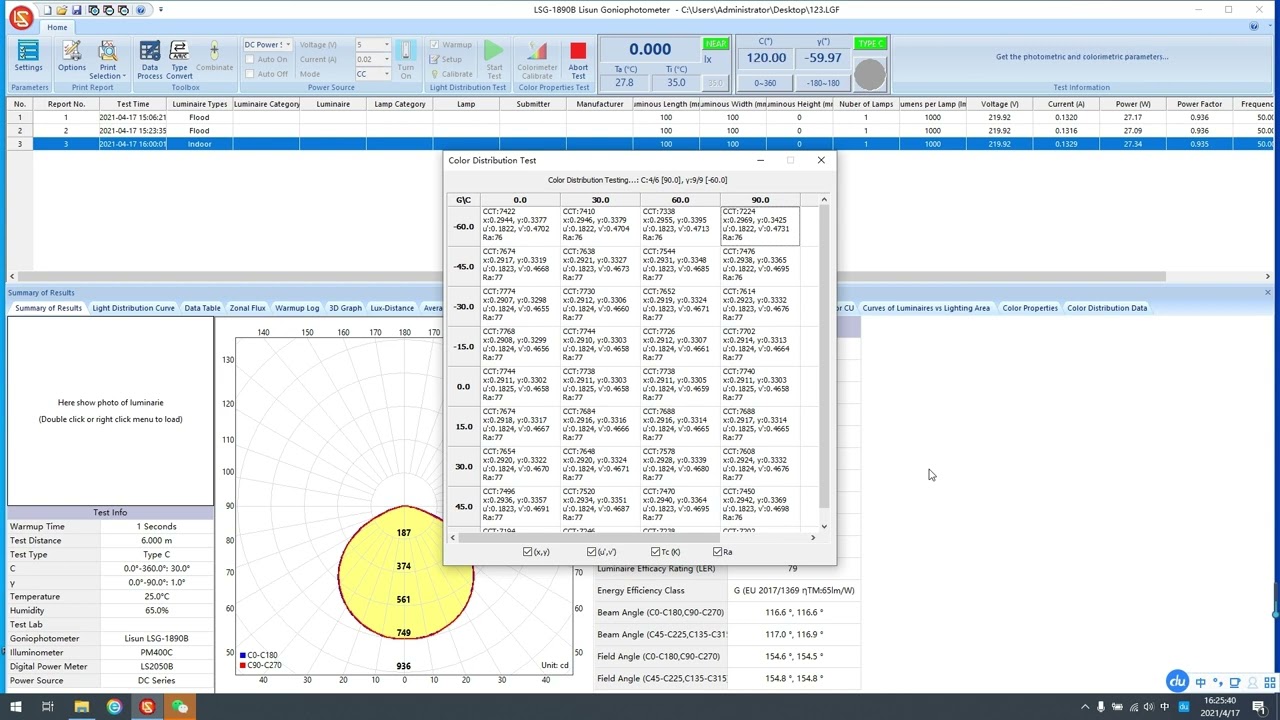This screenshot has width=1280, height=720.
Task: Switch to the Warmup Log tab
Action: pyautogui.click(x=297, y=308)
